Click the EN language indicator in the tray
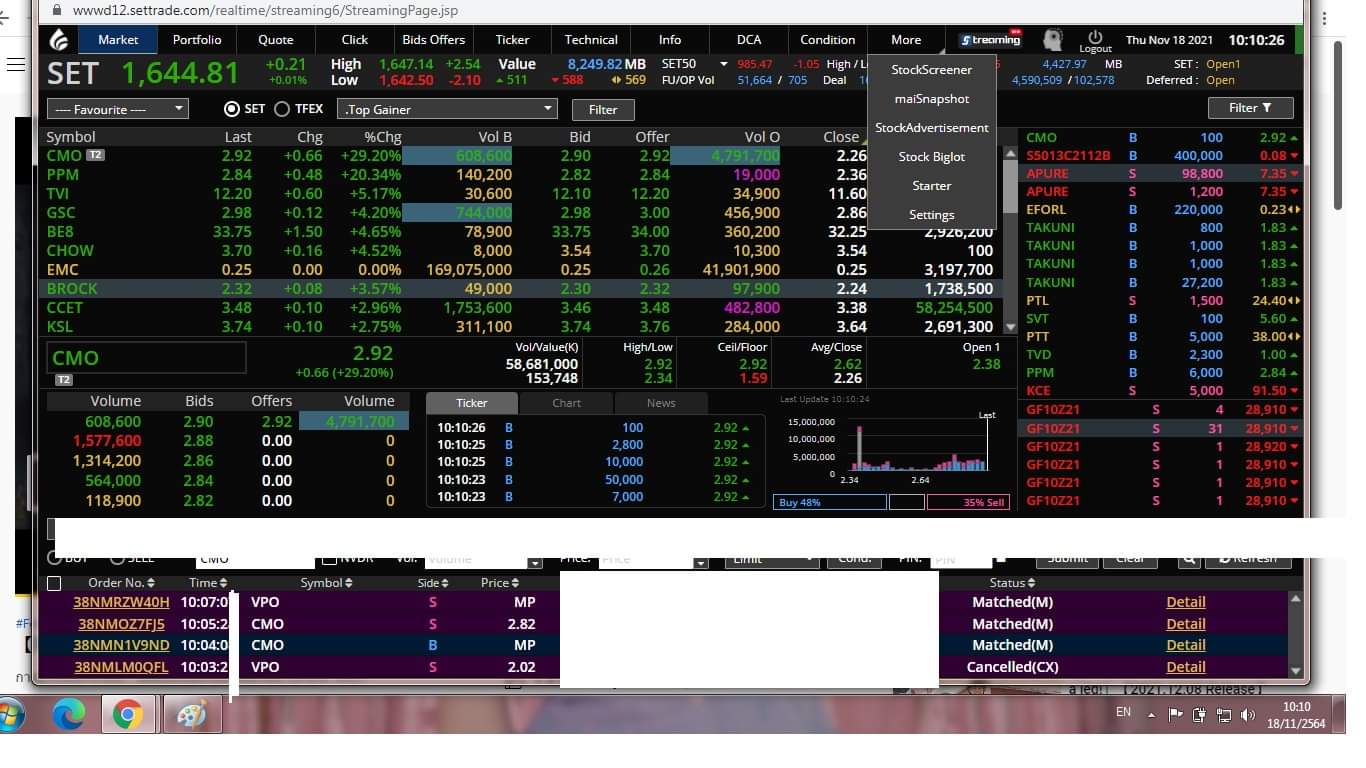The width and height of the screenshot is (1366, 768). (x=1123, y=712)
